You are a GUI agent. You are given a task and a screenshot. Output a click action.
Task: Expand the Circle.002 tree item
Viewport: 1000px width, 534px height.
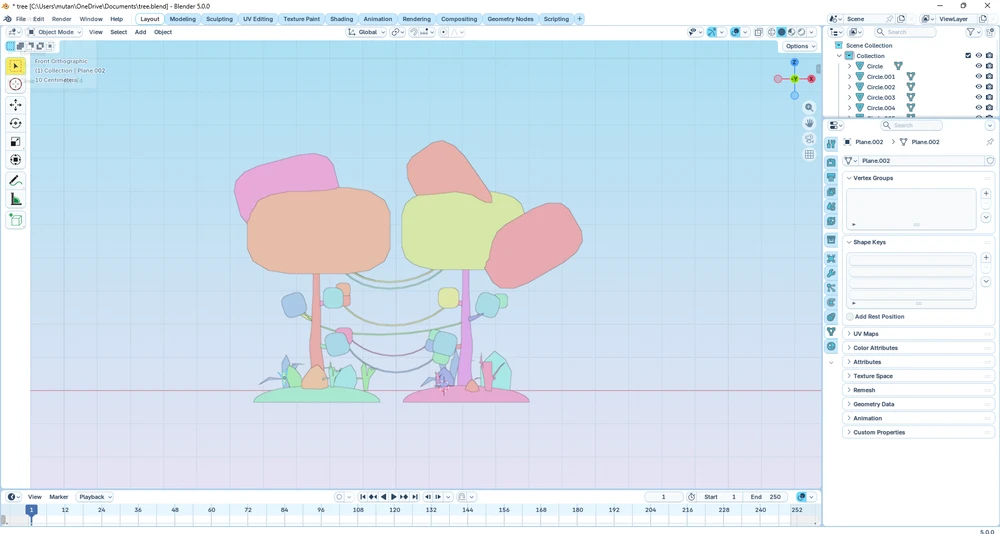pos(849,87)
